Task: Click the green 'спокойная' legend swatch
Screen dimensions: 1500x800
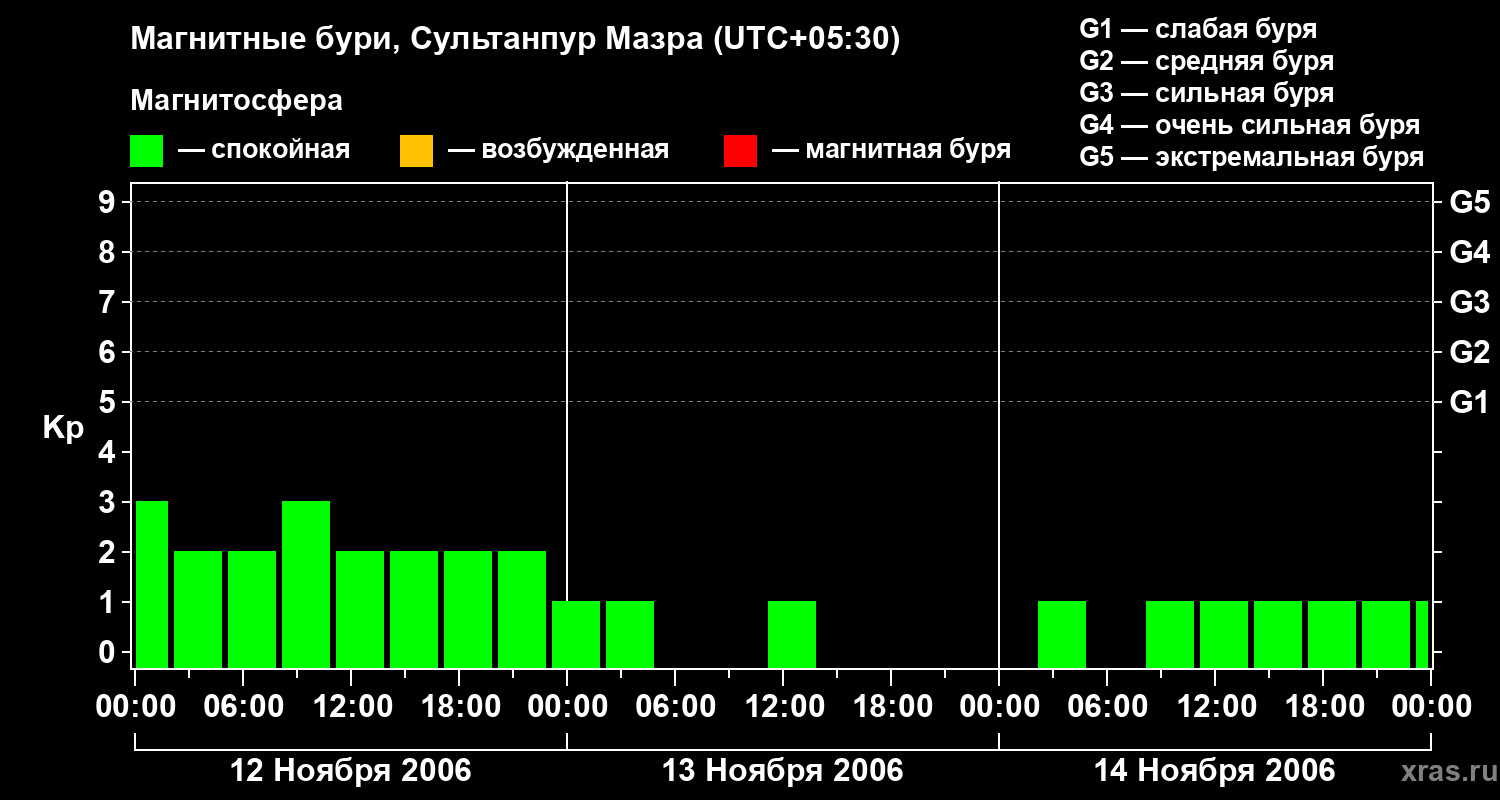Action: click(147, 151)
